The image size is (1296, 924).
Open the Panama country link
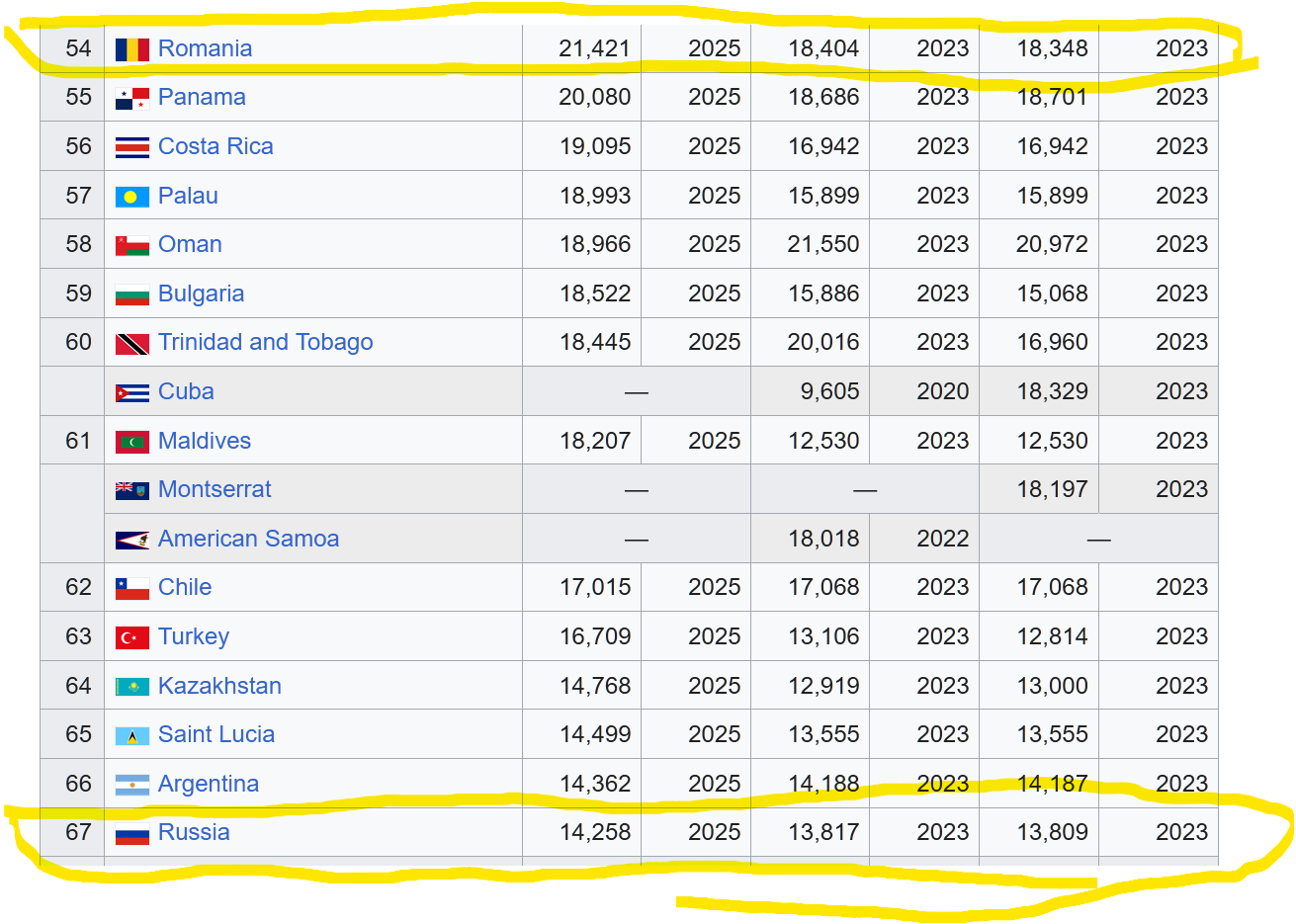coord(202,97)
